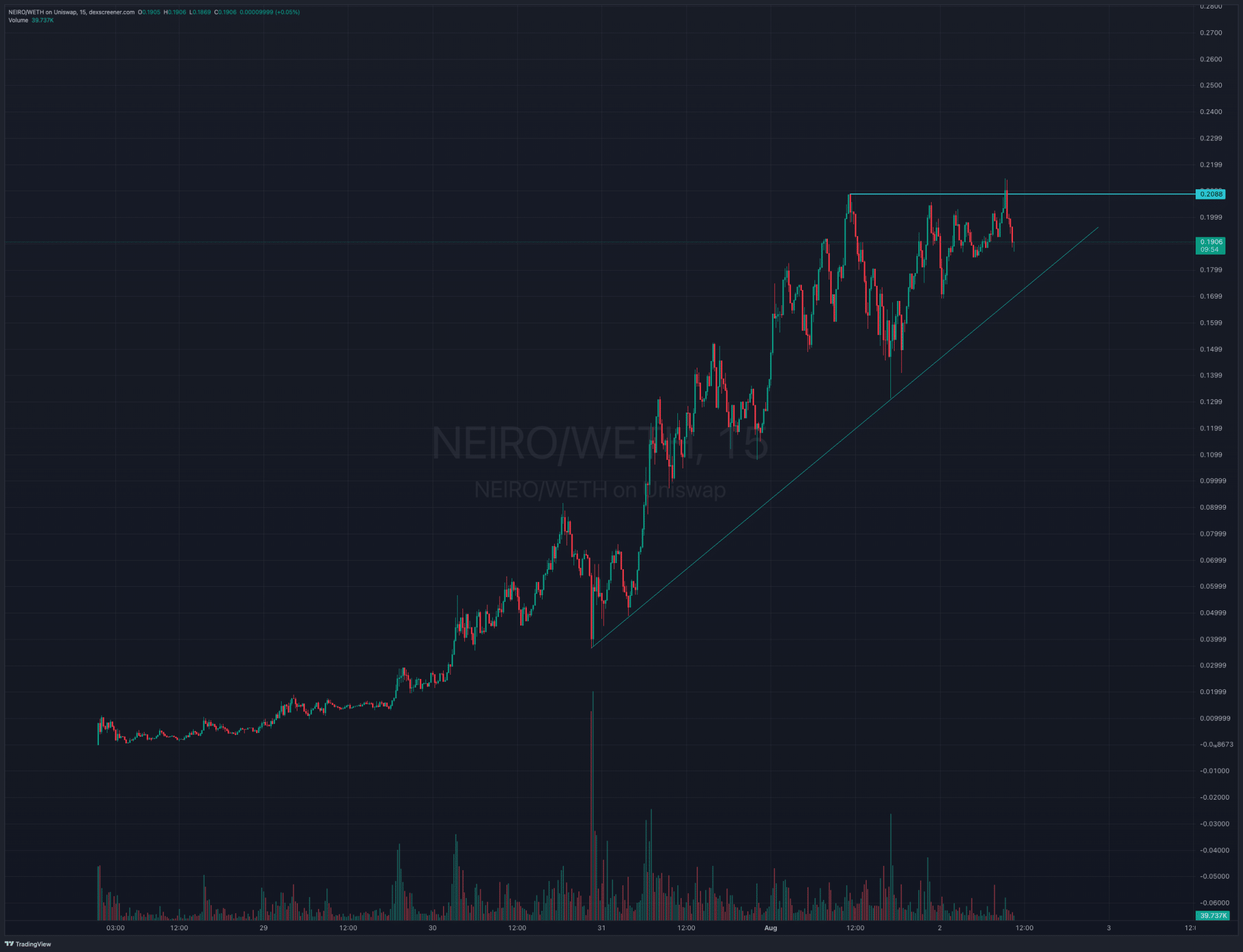The height and width of the screenshot is (952, 1243).
Task: Click the 0.08999 price axis label
Action: pyautogui.click(x=1213, y=507)
